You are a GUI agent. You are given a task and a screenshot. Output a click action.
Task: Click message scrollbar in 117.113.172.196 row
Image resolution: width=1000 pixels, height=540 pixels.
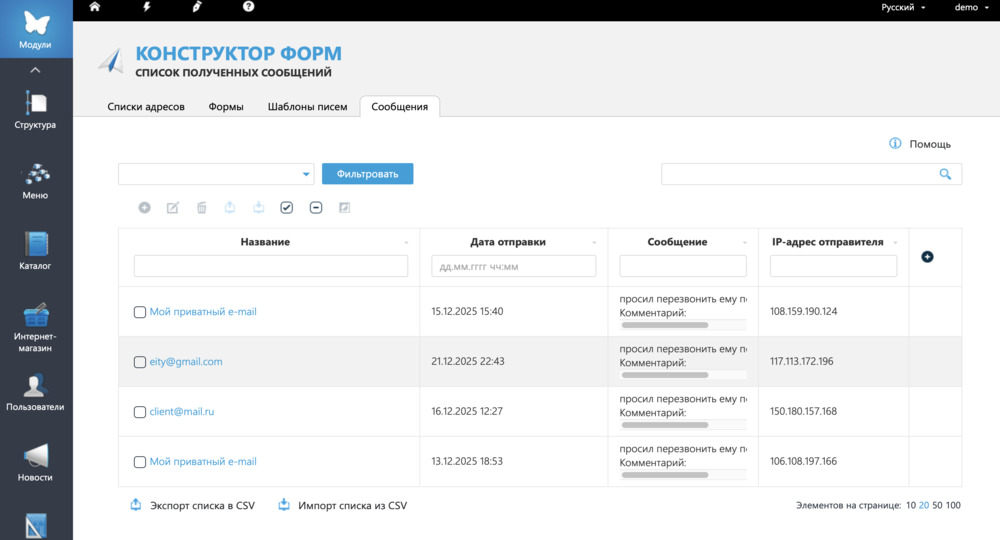coord(665,375)
